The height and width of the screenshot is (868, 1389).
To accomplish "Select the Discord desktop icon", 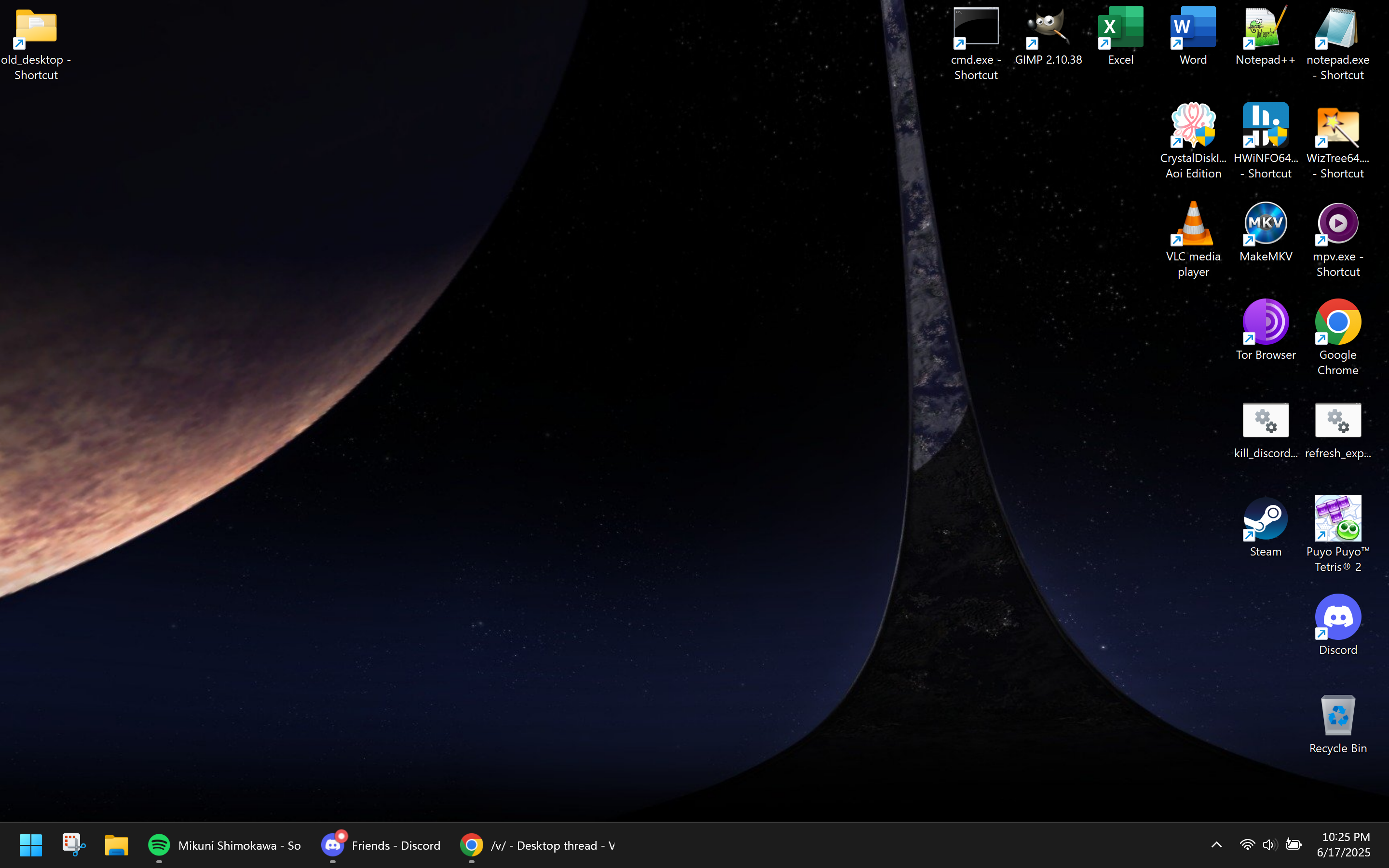I will click(x=1337, y=626).
